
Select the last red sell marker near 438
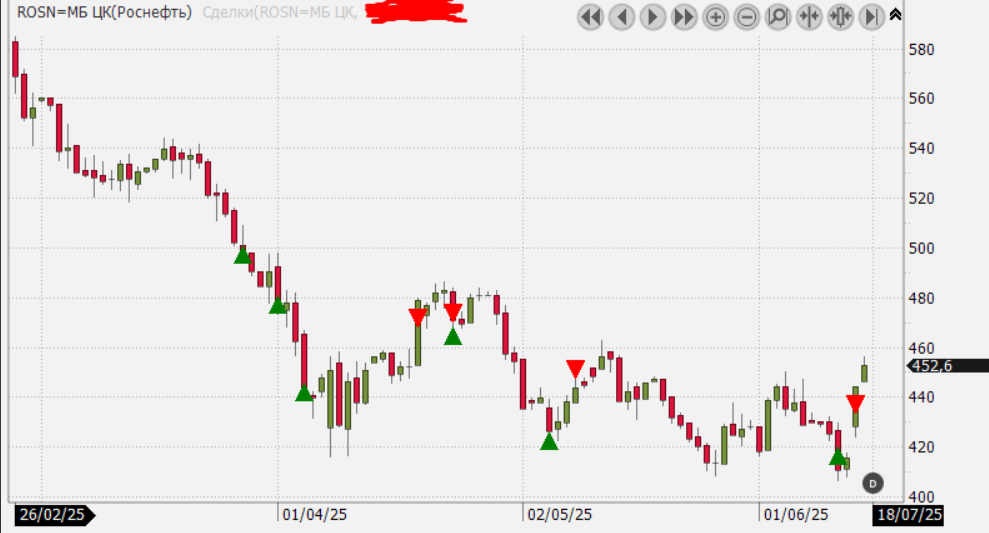click(855, 404)
